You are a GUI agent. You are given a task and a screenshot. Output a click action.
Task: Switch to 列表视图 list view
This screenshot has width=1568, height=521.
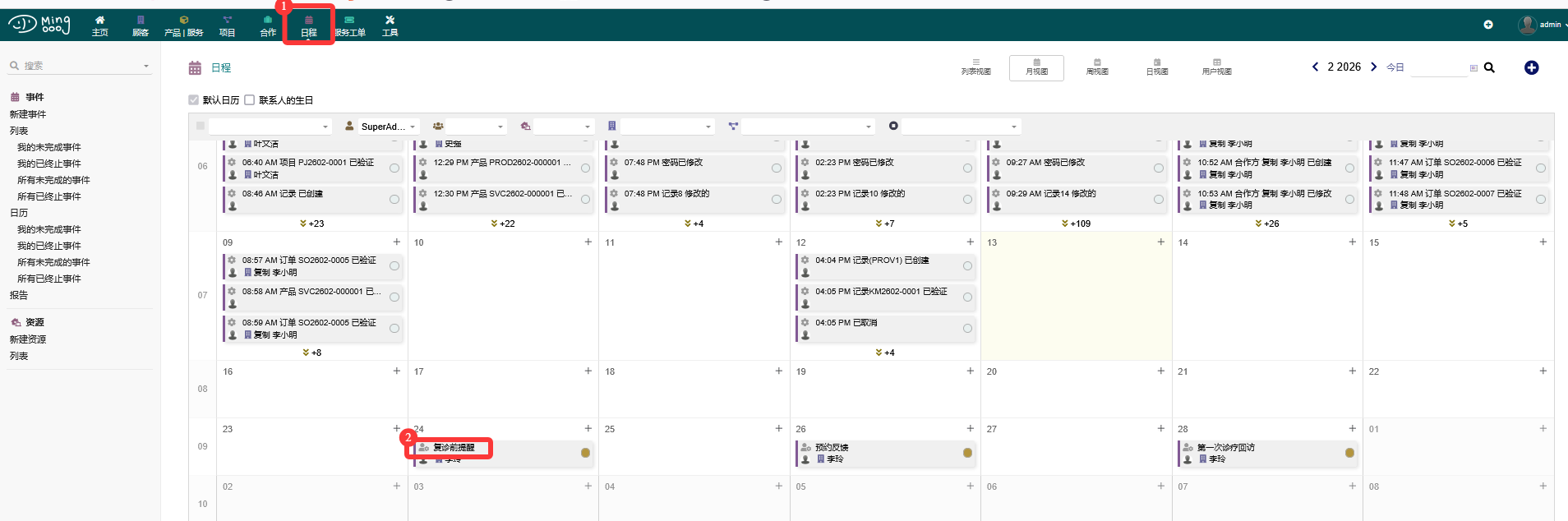[975, 67]
